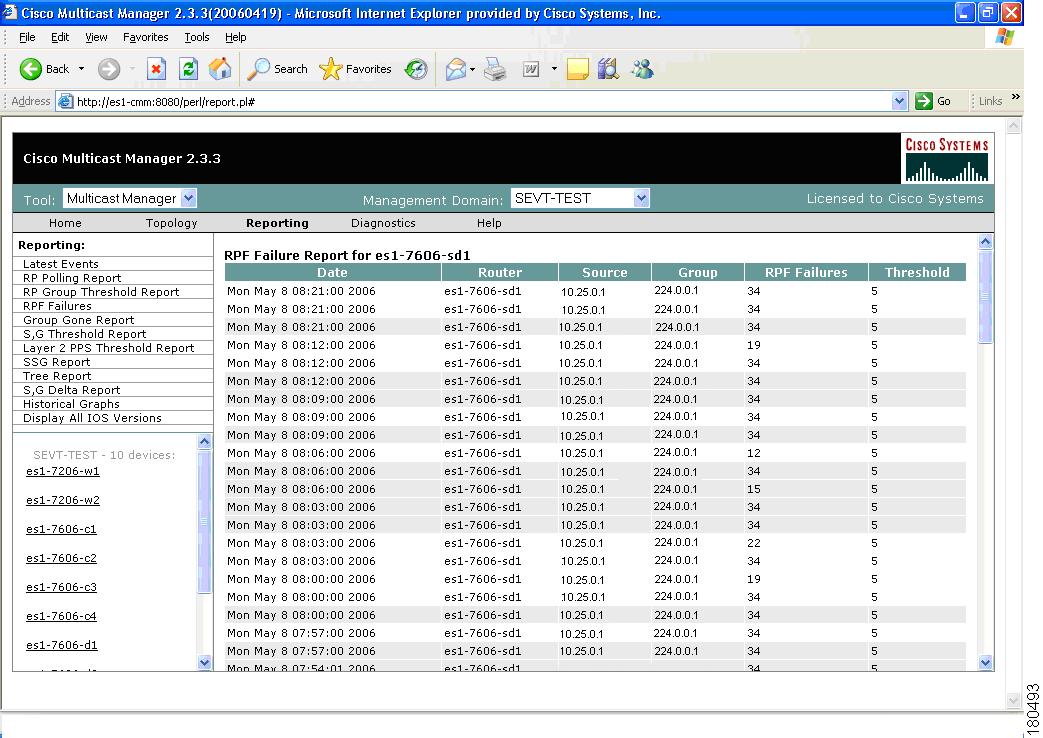Open the S,G Delta Report

[72, 390]
